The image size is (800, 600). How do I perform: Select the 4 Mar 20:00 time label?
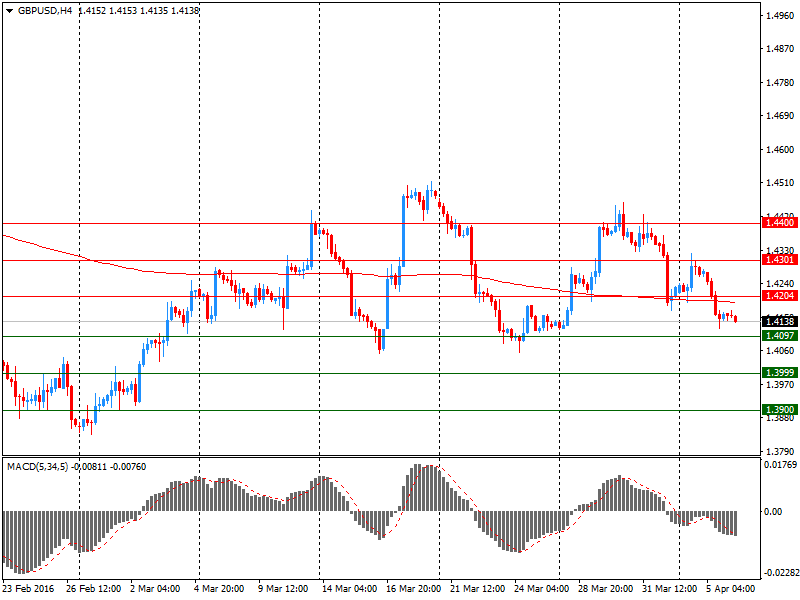[219, 588]
